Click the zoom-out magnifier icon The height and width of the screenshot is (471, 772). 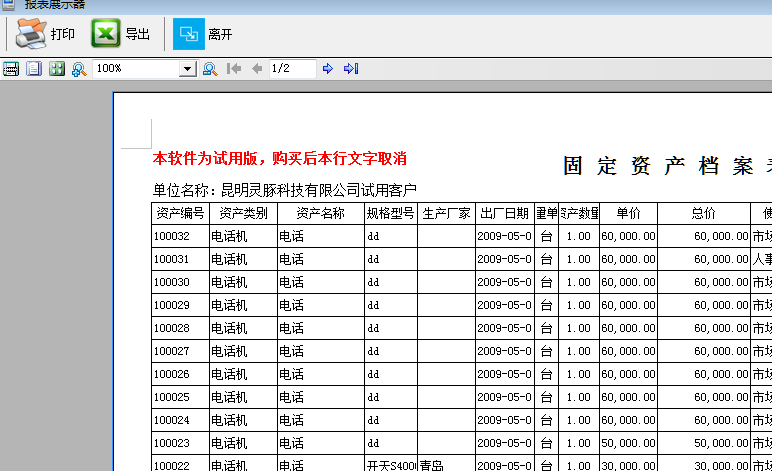[x=210, y=69]
